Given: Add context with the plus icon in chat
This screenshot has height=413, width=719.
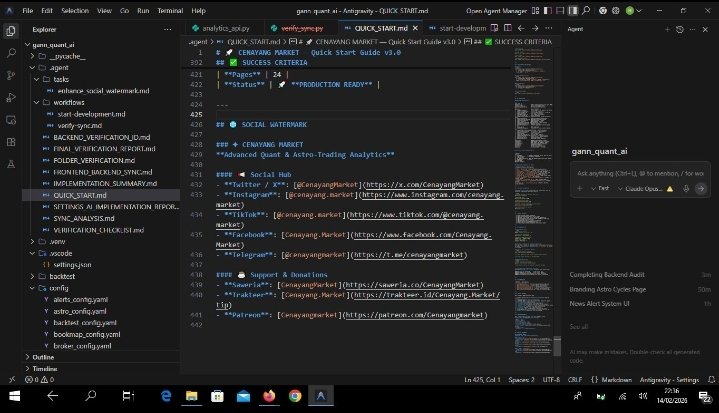Looking at the screenshot, I should 580,188.
